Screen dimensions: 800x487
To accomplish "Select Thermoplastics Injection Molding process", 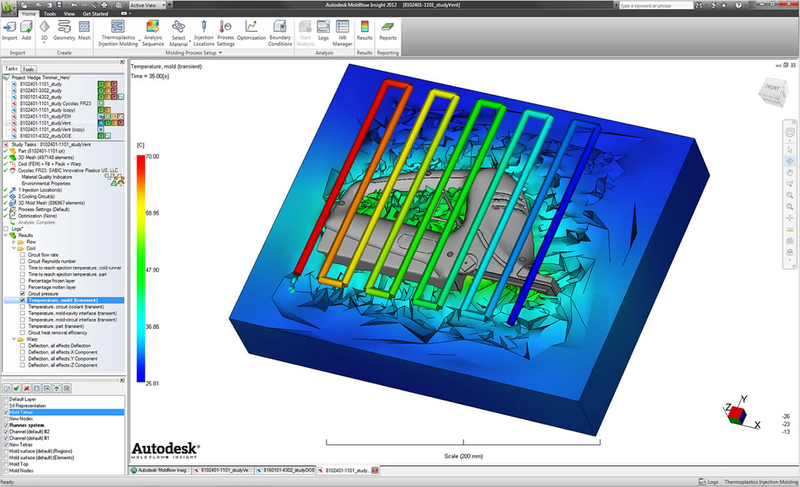I will click(x=118, y=33).
